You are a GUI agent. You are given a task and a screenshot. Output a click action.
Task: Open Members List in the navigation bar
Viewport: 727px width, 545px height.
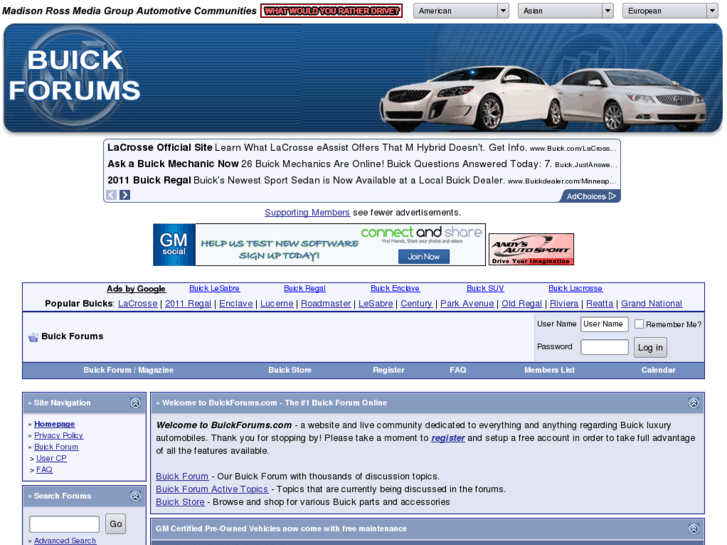tap(549, 370)
